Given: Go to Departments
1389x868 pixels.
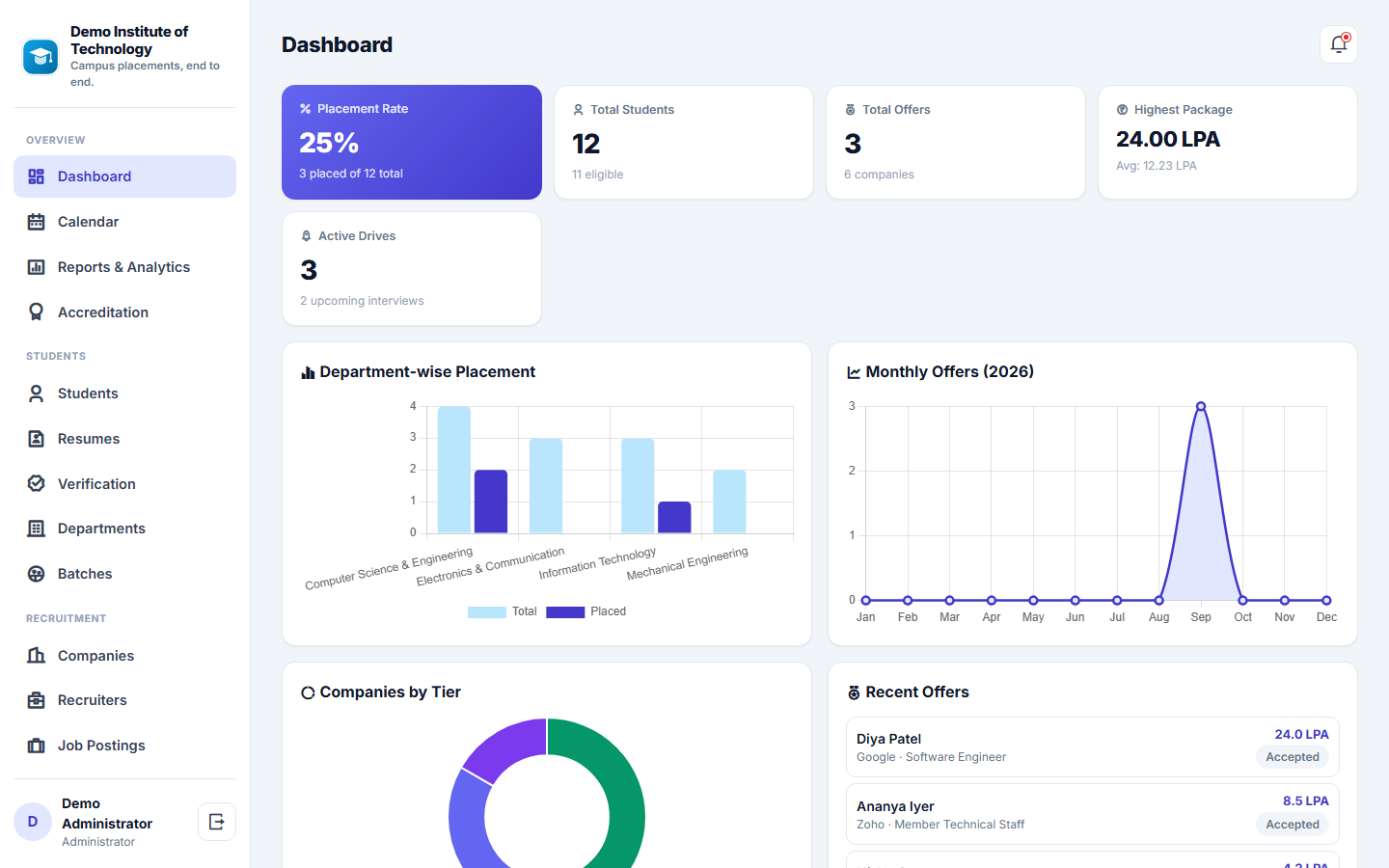Looking at the screenshot, I should [x=124, y=529].
